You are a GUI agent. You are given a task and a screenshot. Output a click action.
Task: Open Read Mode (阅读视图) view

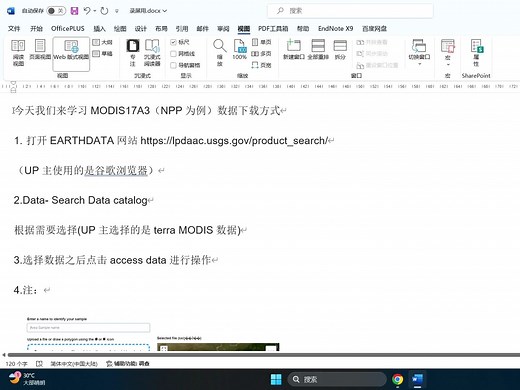pos(18,53)
